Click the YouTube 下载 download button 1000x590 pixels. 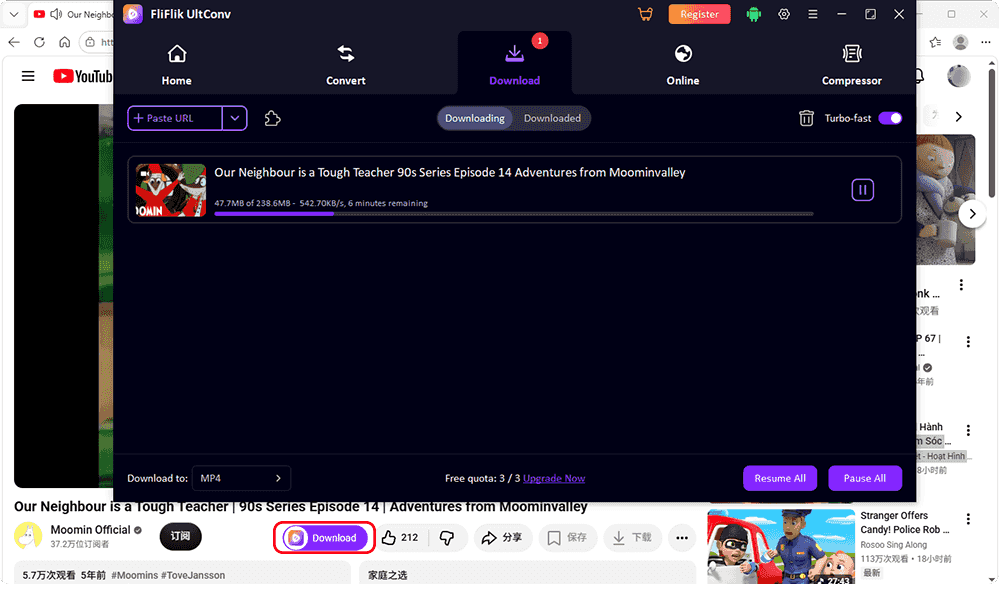632,538
